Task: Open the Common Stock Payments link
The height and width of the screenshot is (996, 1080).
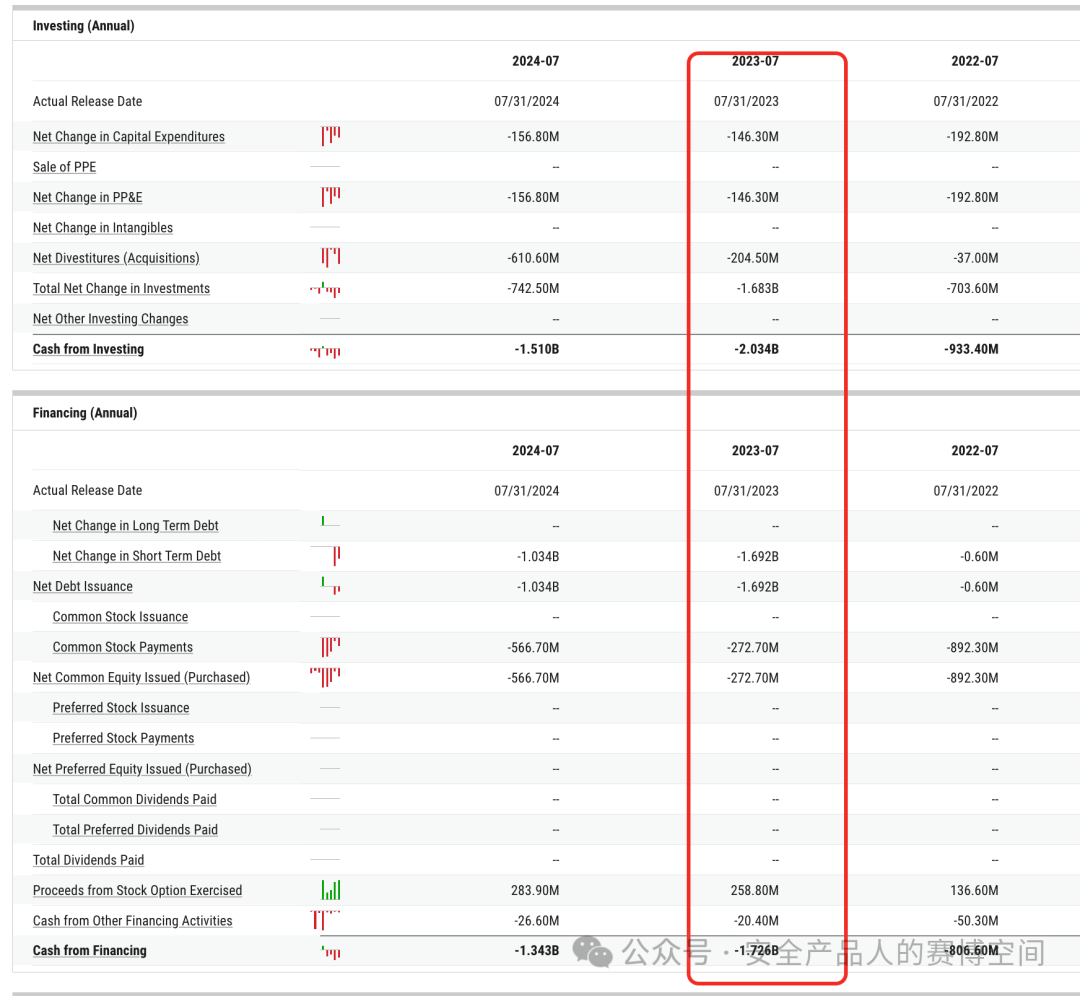Action: point(123,647)
